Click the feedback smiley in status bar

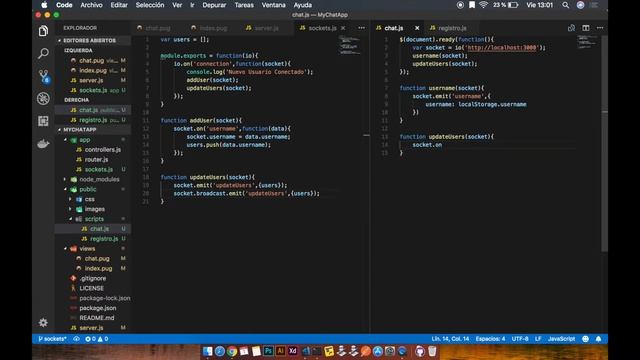click(x=585, y=339)
